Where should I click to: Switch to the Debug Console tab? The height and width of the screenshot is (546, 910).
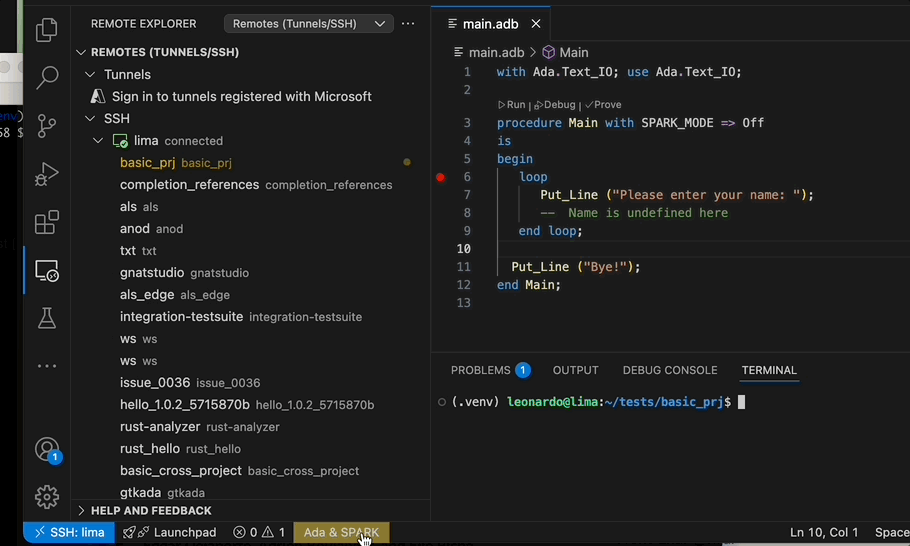coord(669,370)
